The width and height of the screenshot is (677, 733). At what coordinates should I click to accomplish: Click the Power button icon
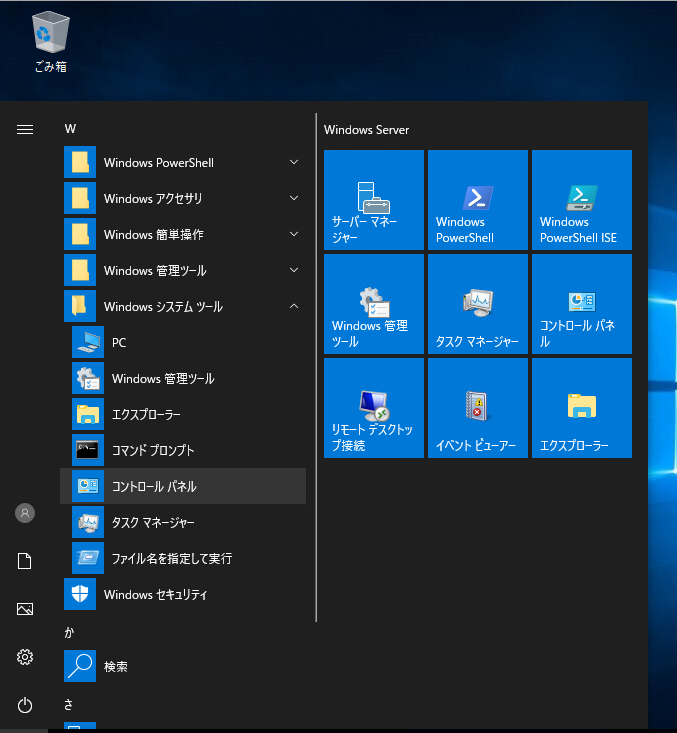coord(25,705)
